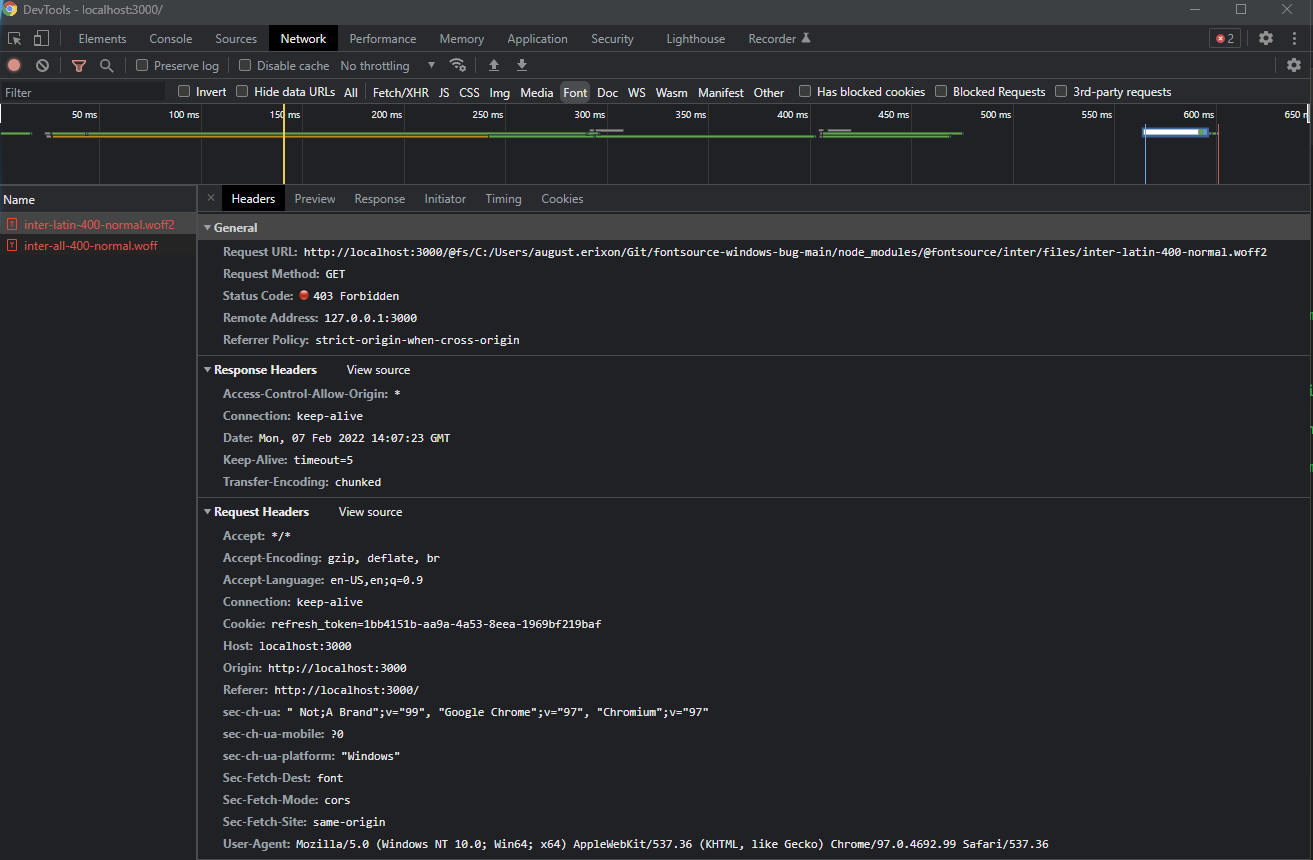The width and height of the screenshot is (1313, 860).
Task: Open network settings gear icon
Action: pos(1294,66)
